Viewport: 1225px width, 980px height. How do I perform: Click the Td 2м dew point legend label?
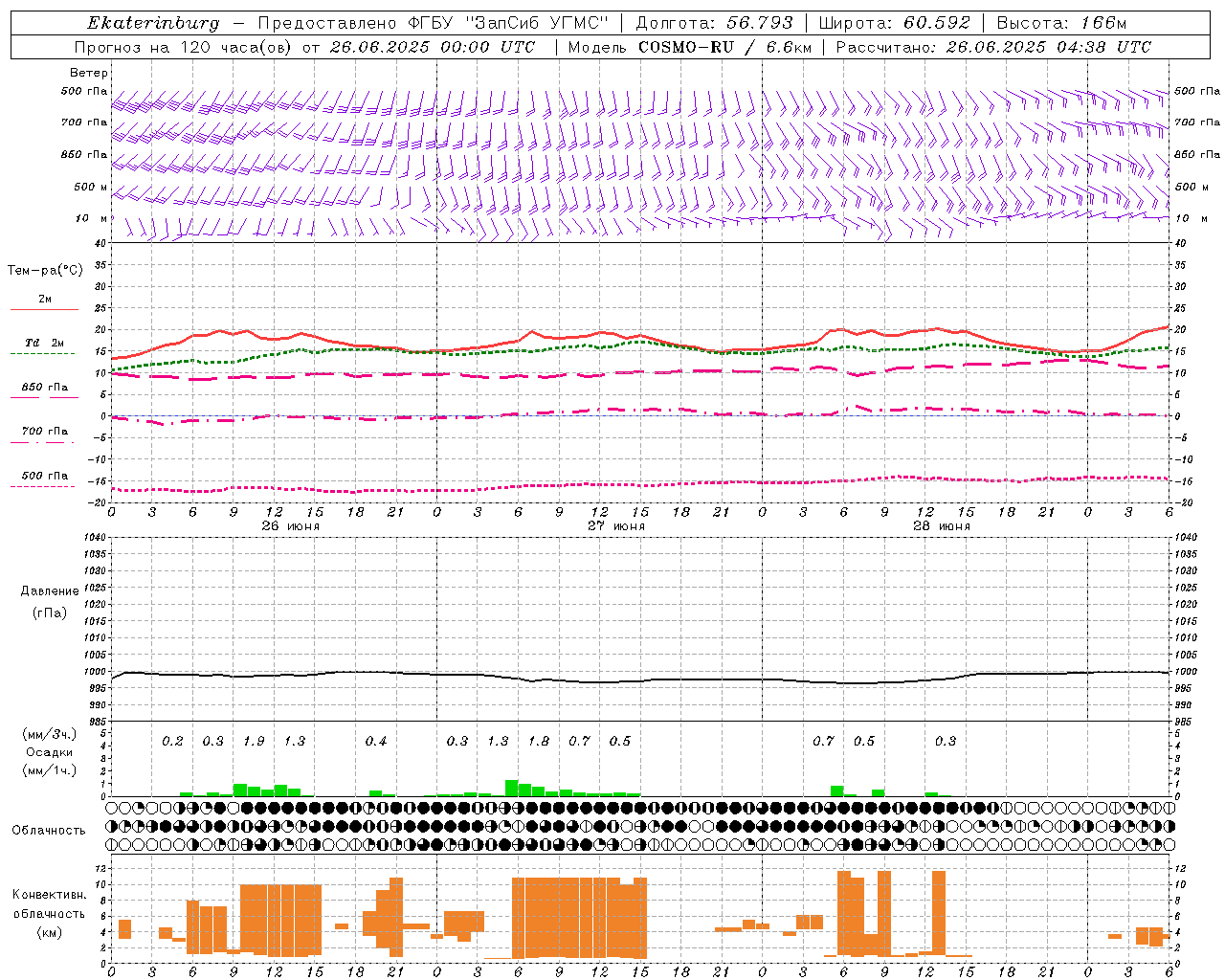[x=45, y=343]
